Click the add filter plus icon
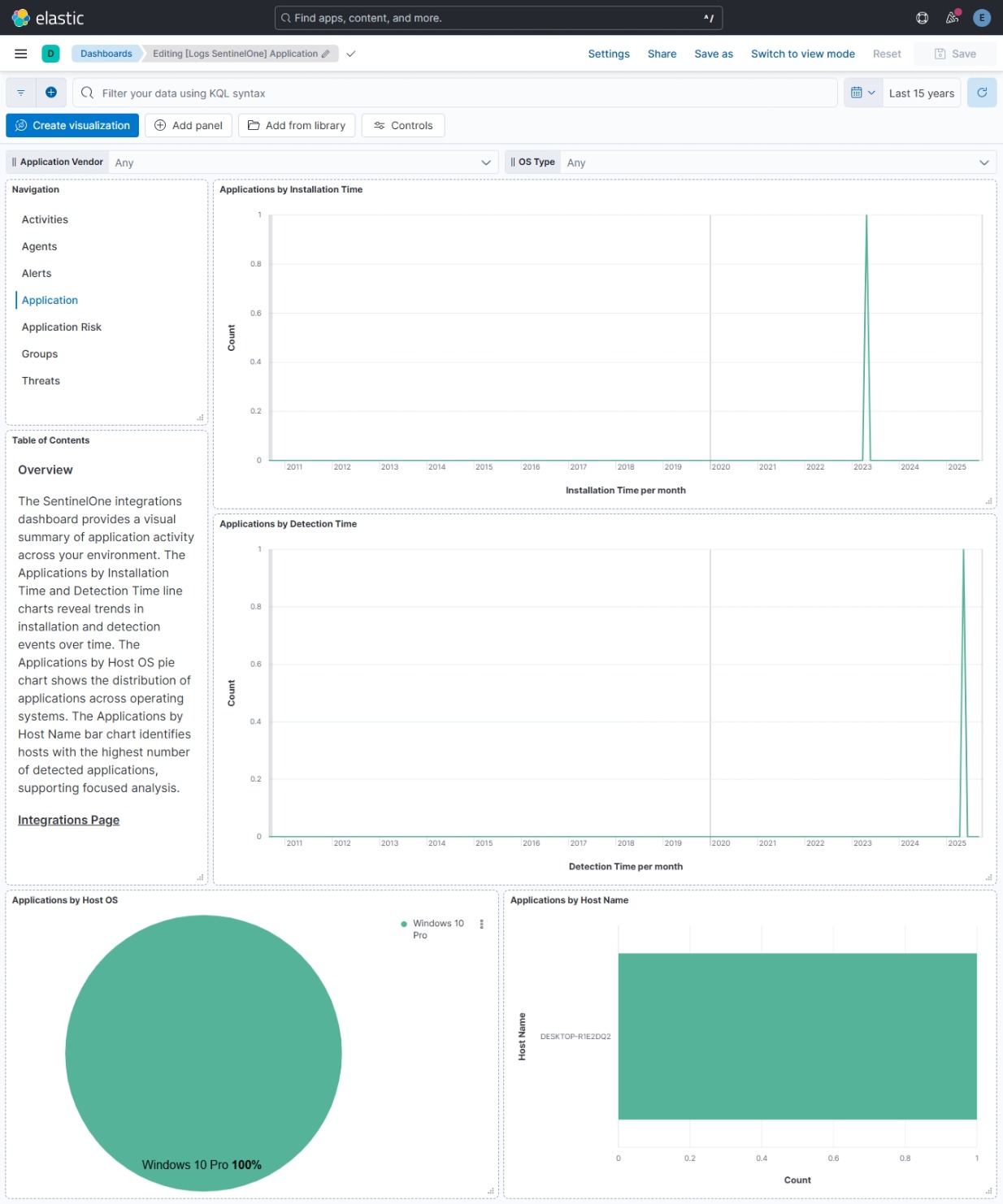The image size is (1003, 1204). (51, 92)
